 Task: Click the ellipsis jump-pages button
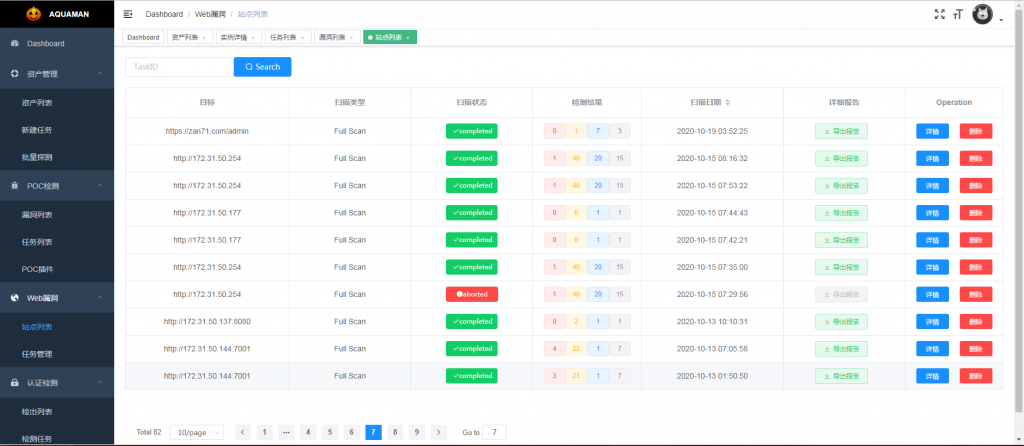(x=286, y=432)
